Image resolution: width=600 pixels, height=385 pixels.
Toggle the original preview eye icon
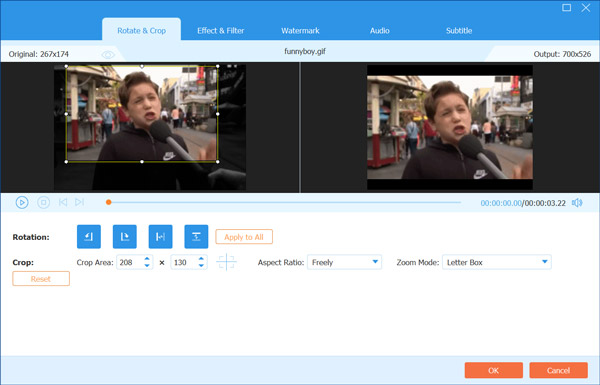coord(108,55)
